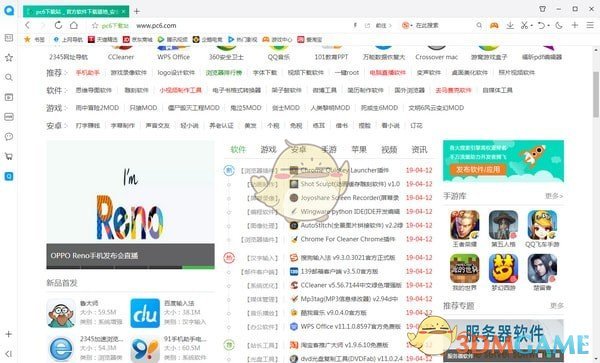This screenshot has height=363, width=600.
Task: Click the 91手机助手 icon
Action: [x=145, y=349]
